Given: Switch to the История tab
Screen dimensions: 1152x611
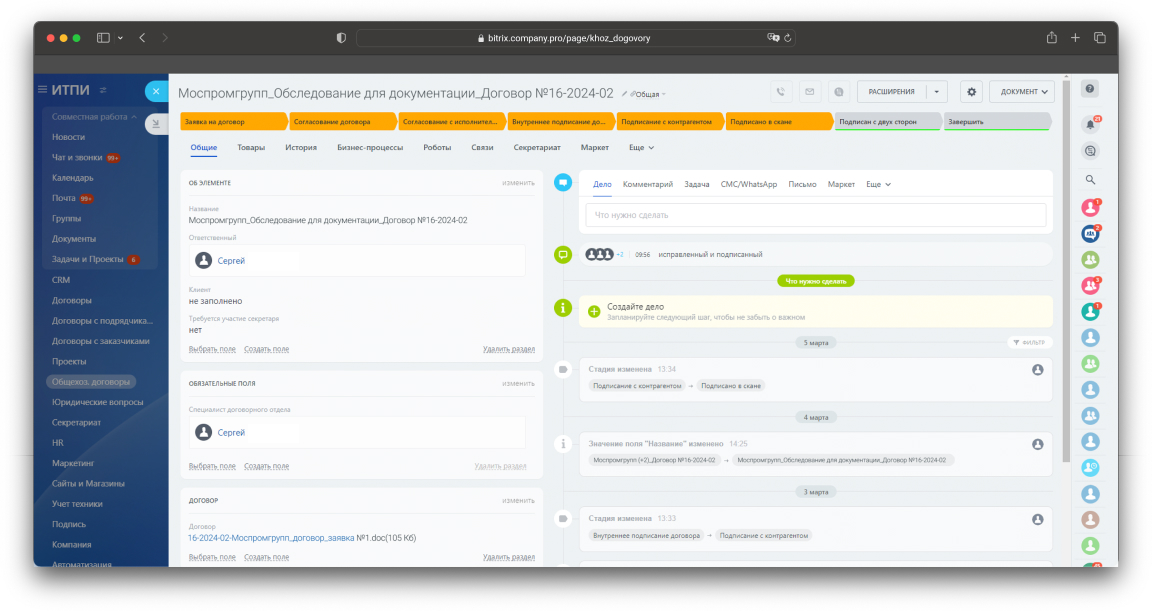Looking at the screenshot, I should click(x=300, y=148).
